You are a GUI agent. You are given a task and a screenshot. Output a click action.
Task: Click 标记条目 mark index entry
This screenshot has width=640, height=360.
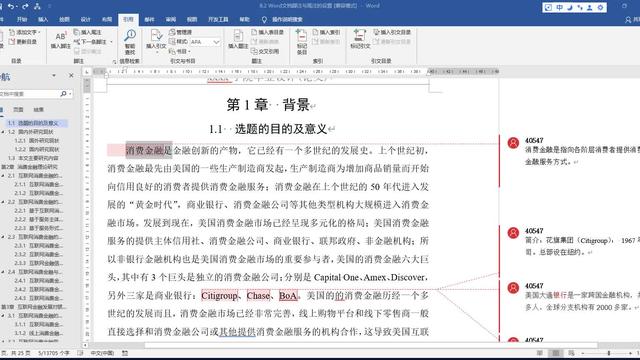click(302, 42)
